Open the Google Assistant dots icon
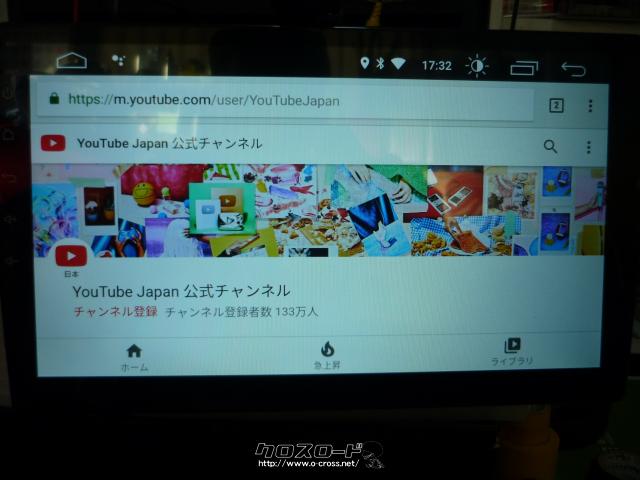This screenshot has width=640, height=480. pyautogui.click(x=119, y=60)
